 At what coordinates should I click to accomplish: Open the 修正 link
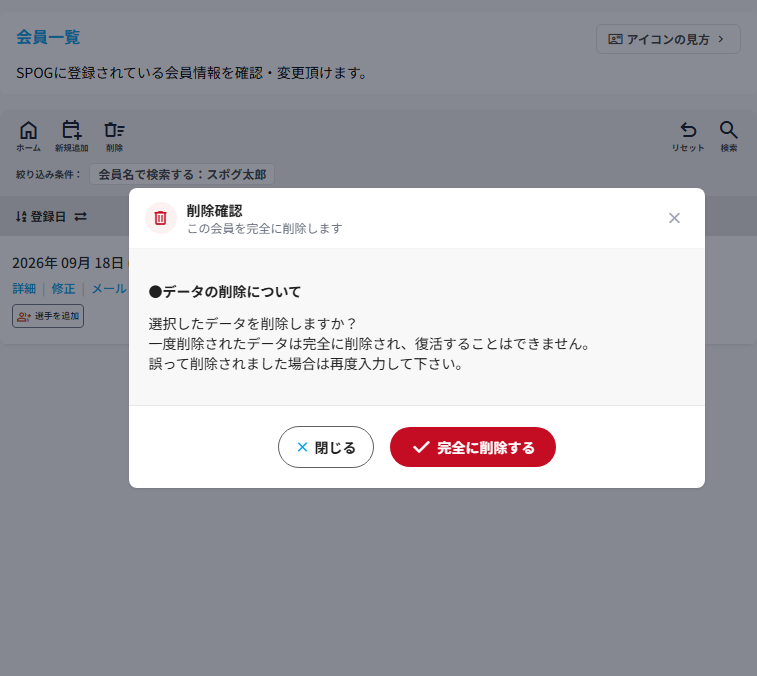pyautogui.click(x=64, y=289)
